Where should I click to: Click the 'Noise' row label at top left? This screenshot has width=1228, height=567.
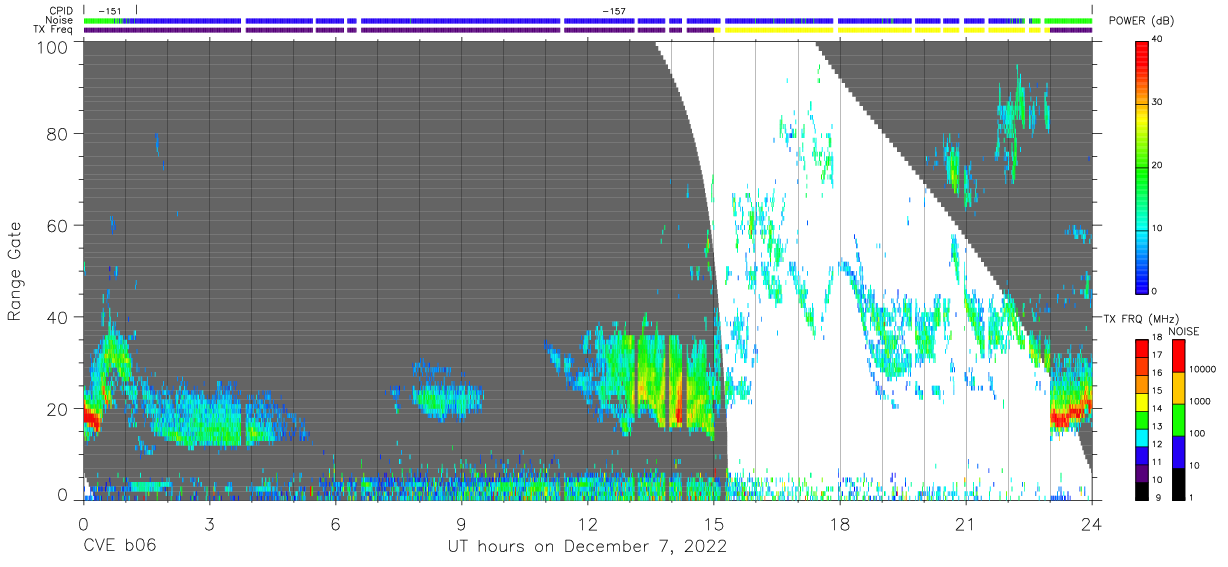click(x=60, y=20)
